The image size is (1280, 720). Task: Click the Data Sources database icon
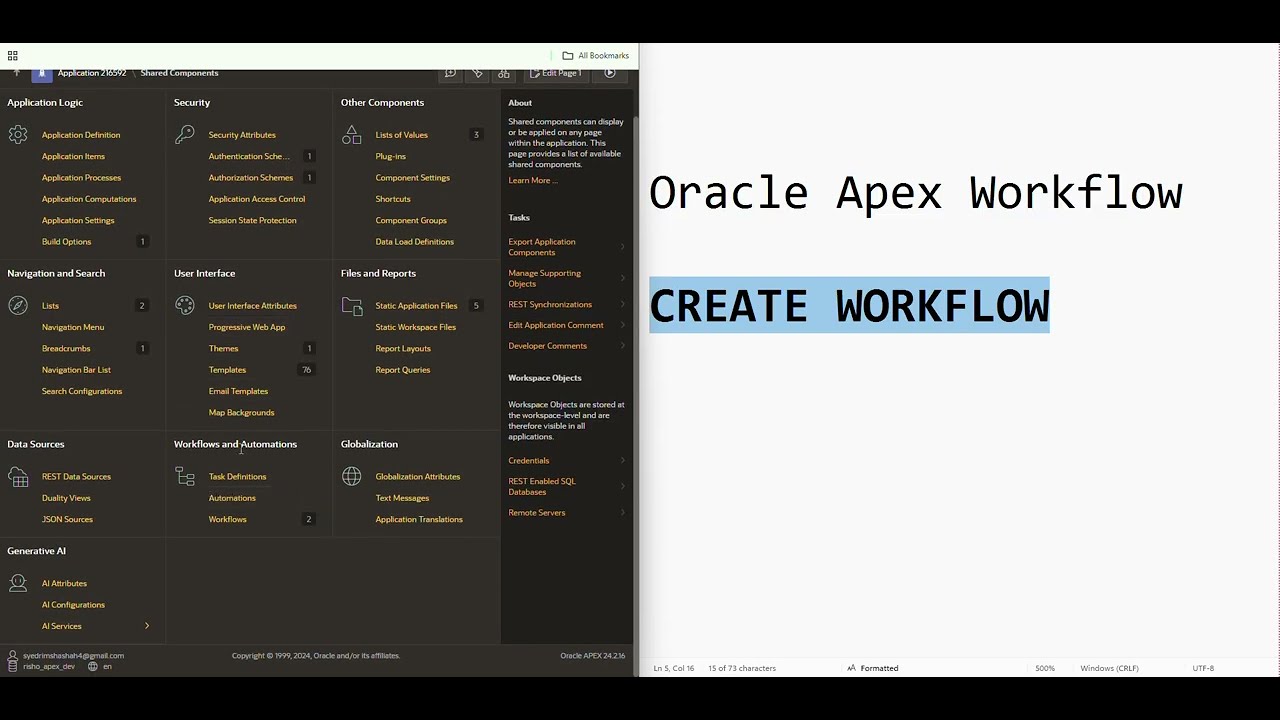tap(18, 476)
